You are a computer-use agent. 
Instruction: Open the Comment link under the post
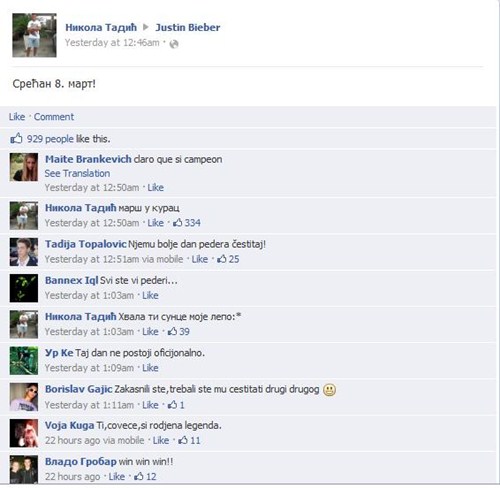[54, 117]
